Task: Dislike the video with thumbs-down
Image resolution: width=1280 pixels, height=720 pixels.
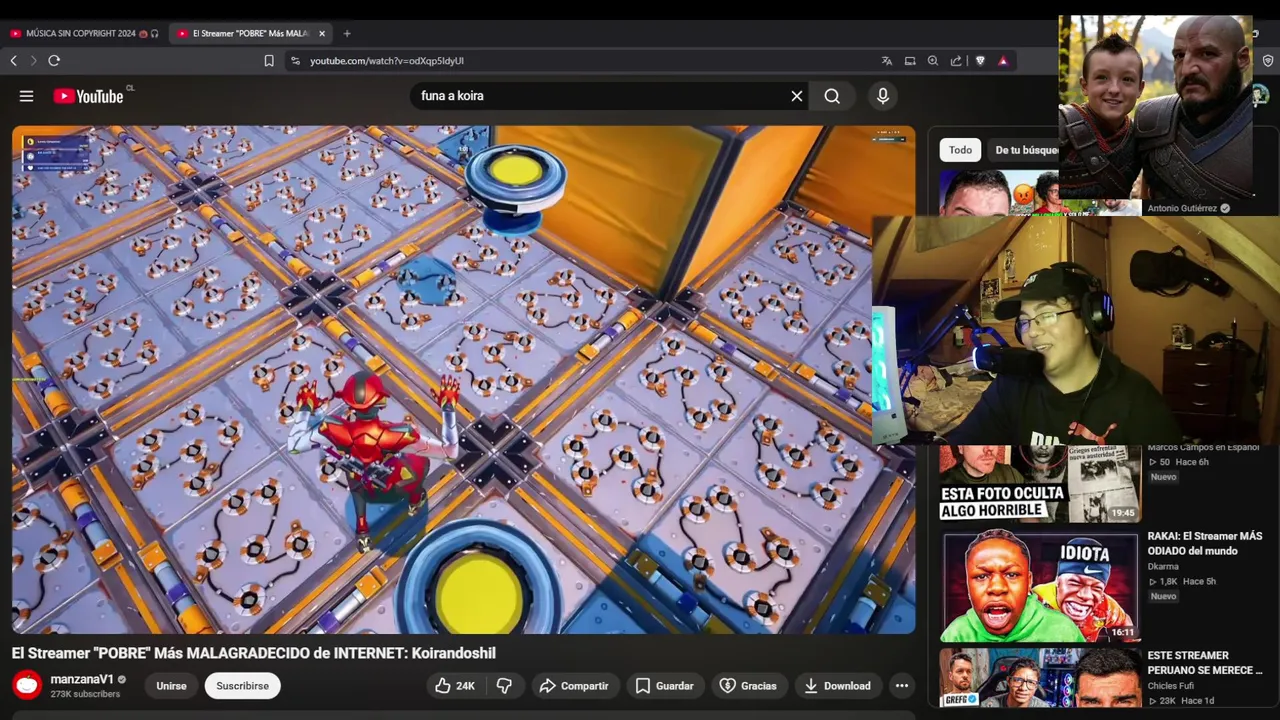Action: click(505, 686)
